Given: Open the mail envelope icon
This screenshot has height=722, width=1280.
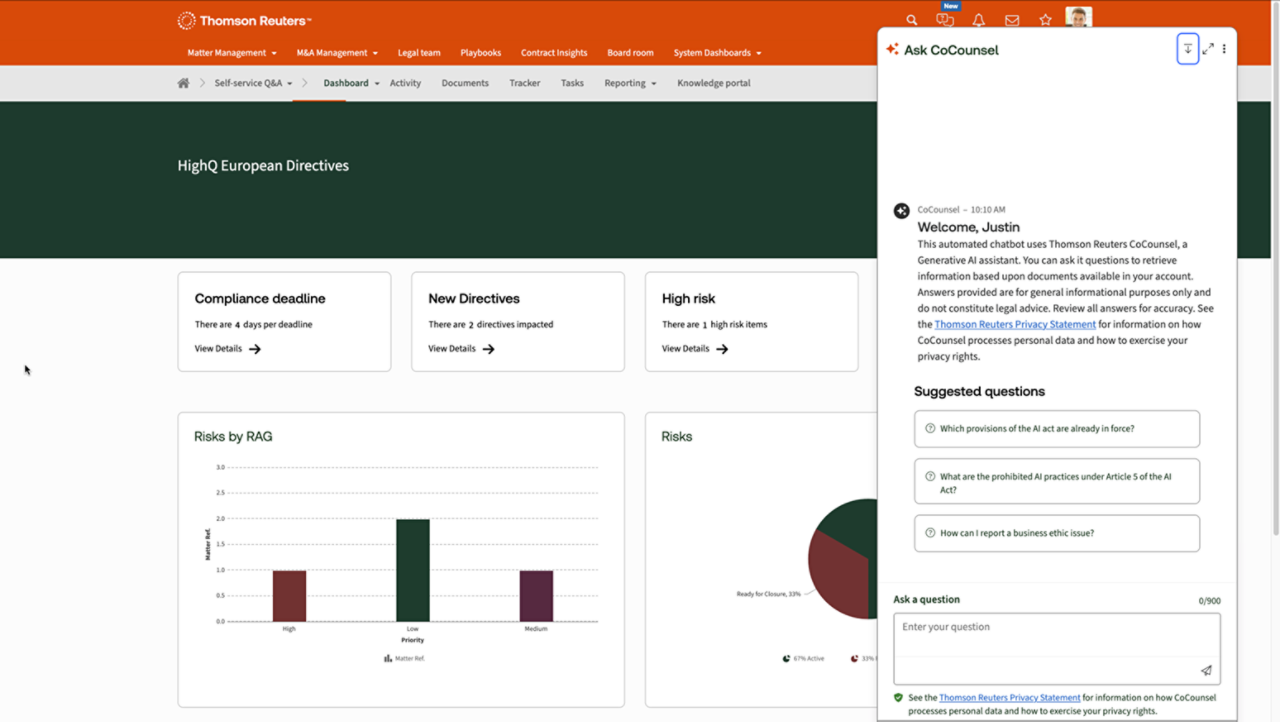Looking at the screenshot, I should 1012,20.
